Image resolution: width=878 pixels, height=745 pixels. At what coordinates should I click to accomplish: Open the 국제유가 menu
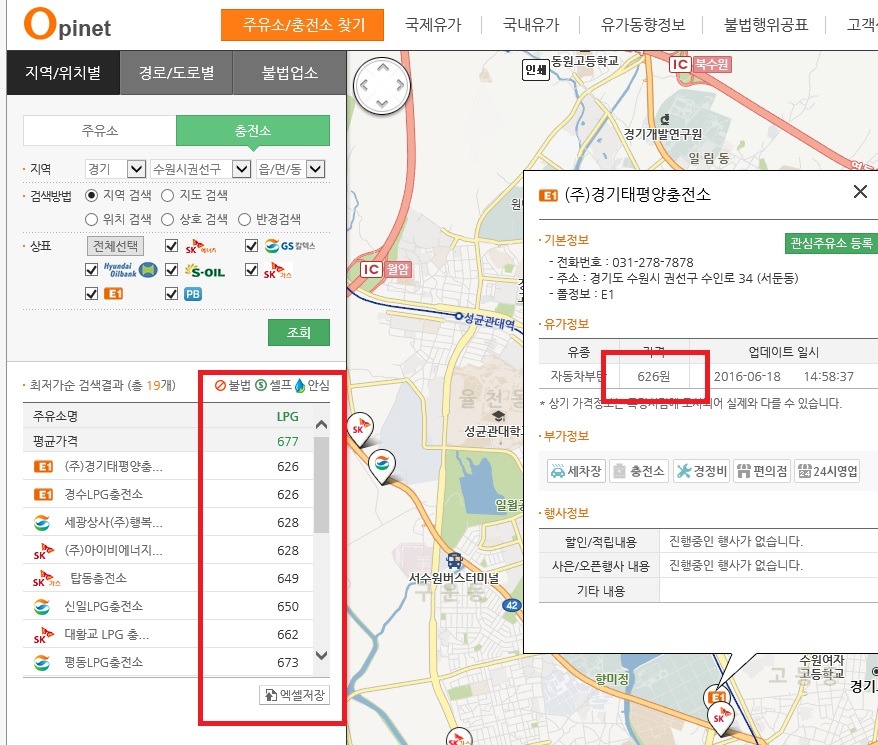pyautogui.click(x=433, y=25)
